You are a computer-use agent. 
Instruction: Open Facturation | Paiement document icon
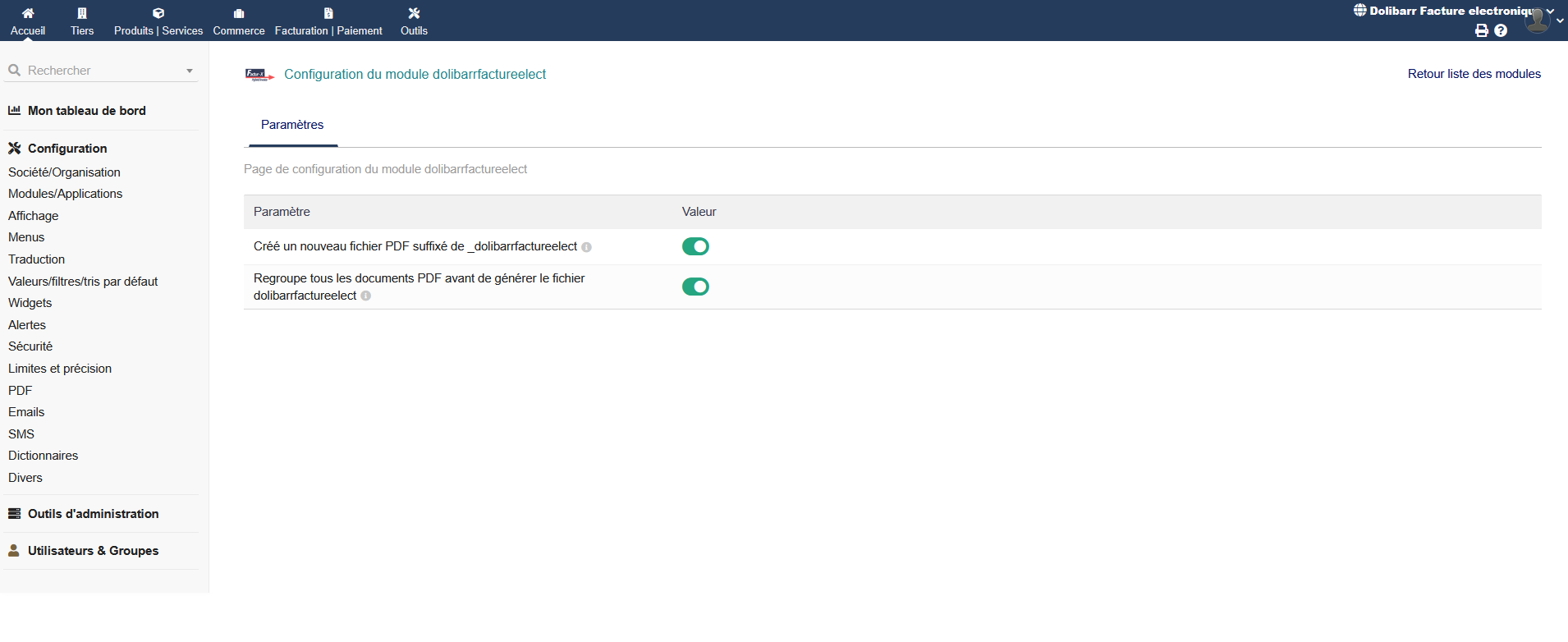[328, 13]
